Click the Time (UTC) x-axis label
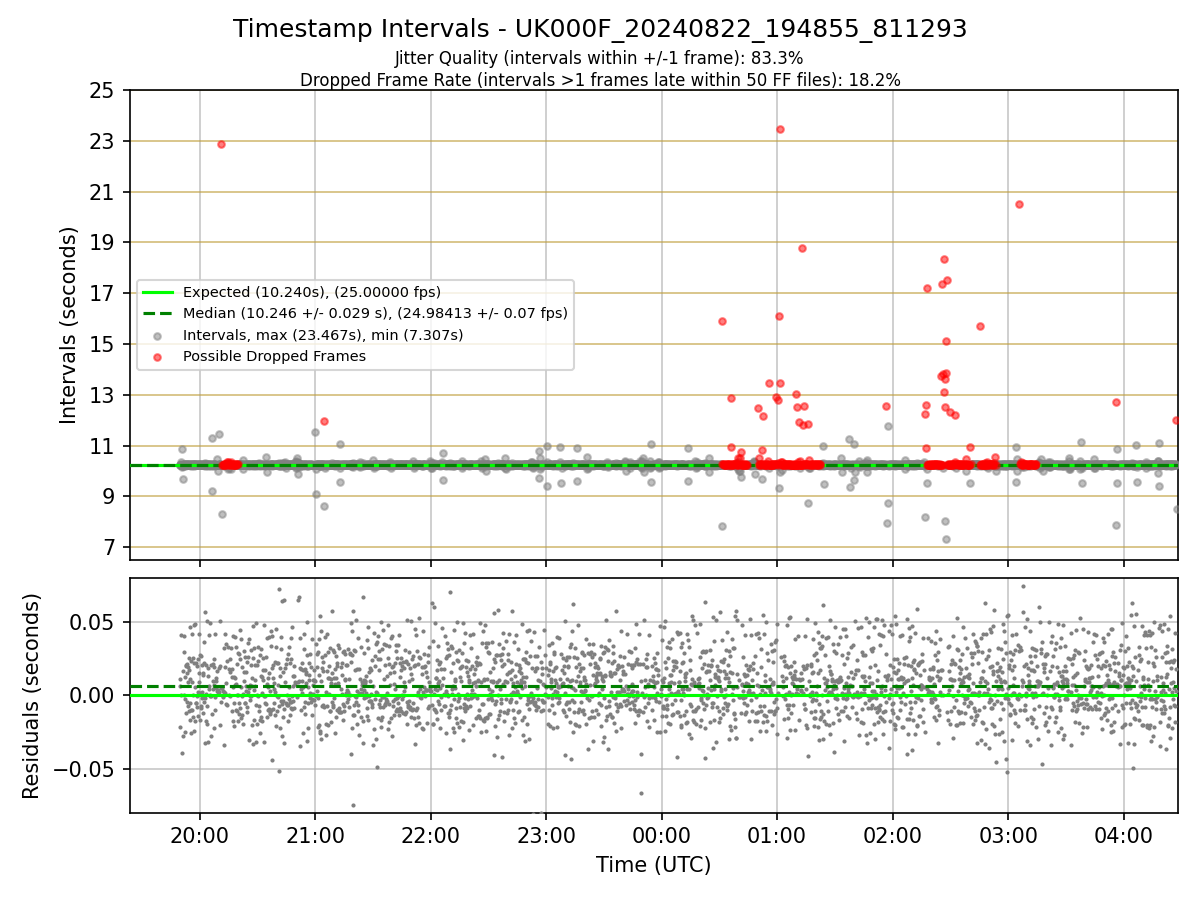Viewport: 1200px width, 900px height. pos(653,865)
